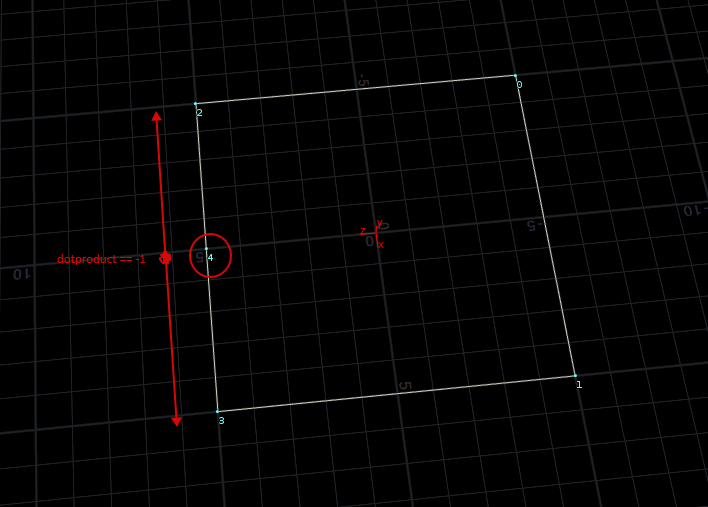Click the grid label '-10' on the right
Screen dimensions: 708x507
point(693,210)
